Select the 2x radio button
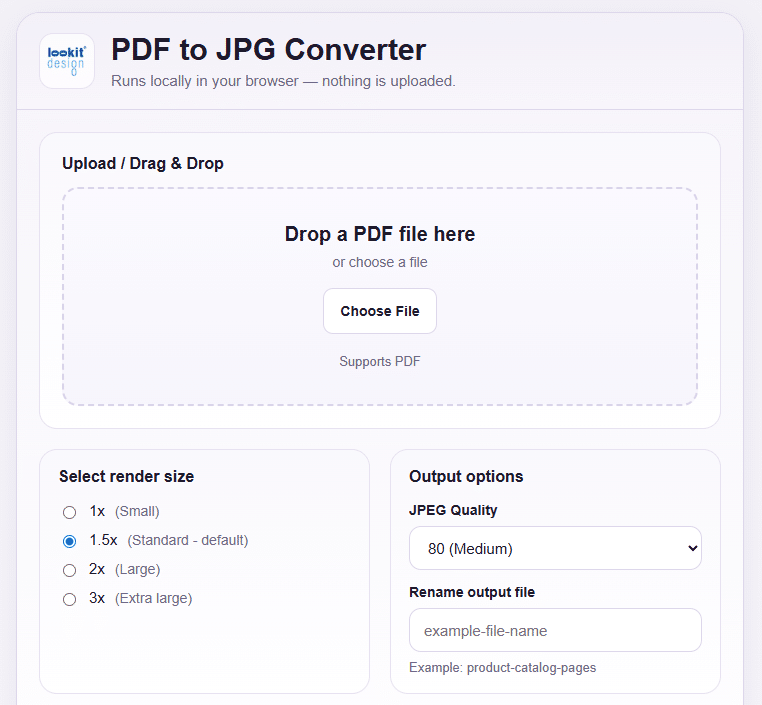Screen dimensions: 762x705 click(x=69, y=570)
